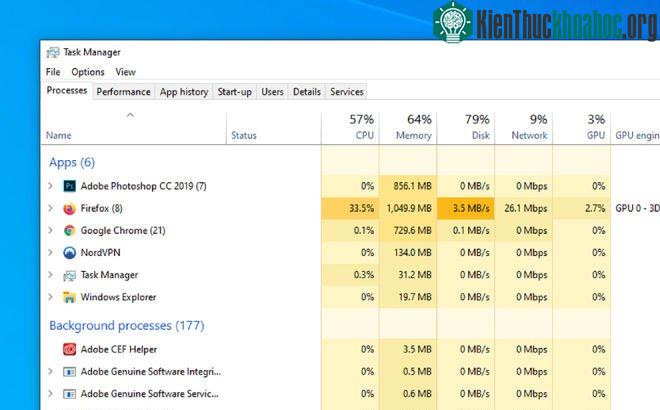Click Chrome memory value 729.6 MB
Viewport: 660px width, 410px height.
[412, 231]
